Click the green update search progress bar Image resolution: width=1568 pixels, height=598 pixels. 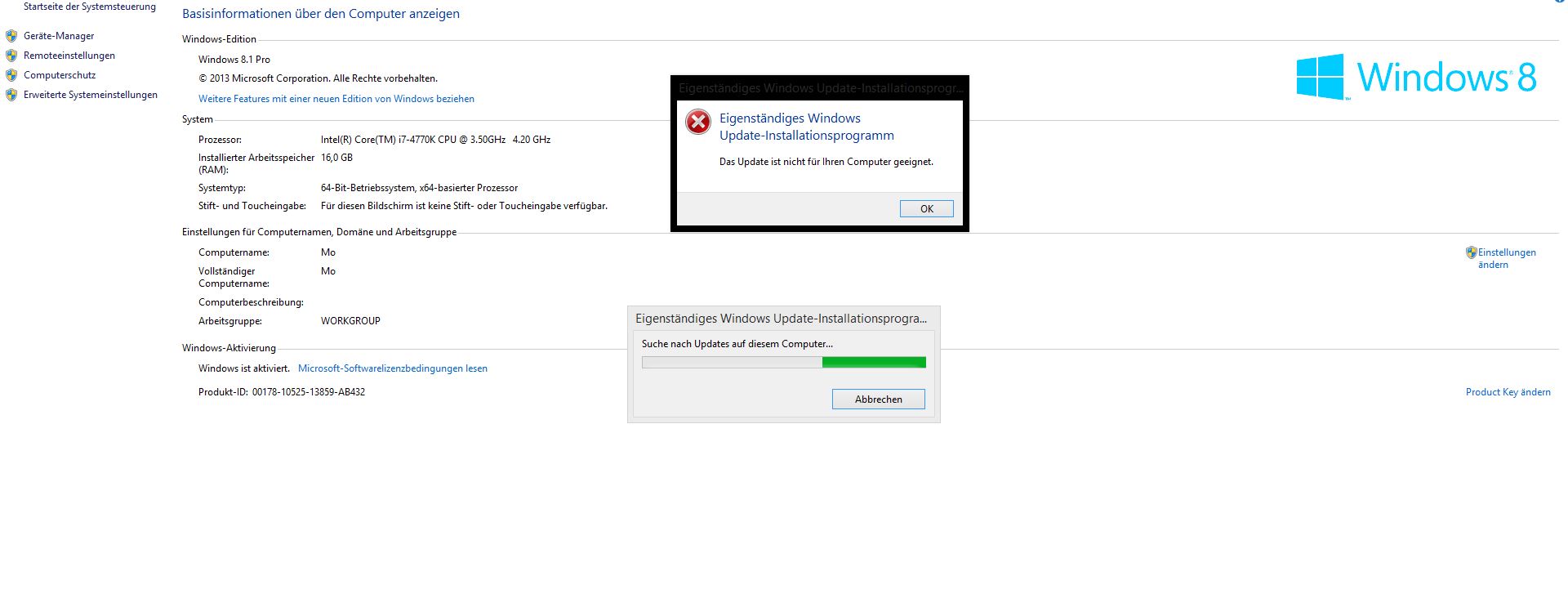[x=784, y=363]
